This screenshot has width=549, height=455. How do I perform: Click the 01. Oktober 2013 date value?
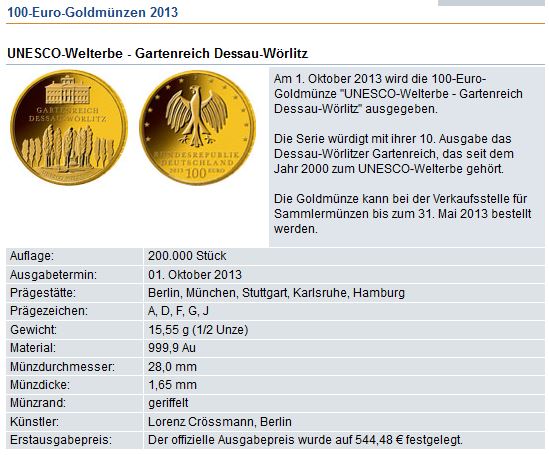coord(195,275)
